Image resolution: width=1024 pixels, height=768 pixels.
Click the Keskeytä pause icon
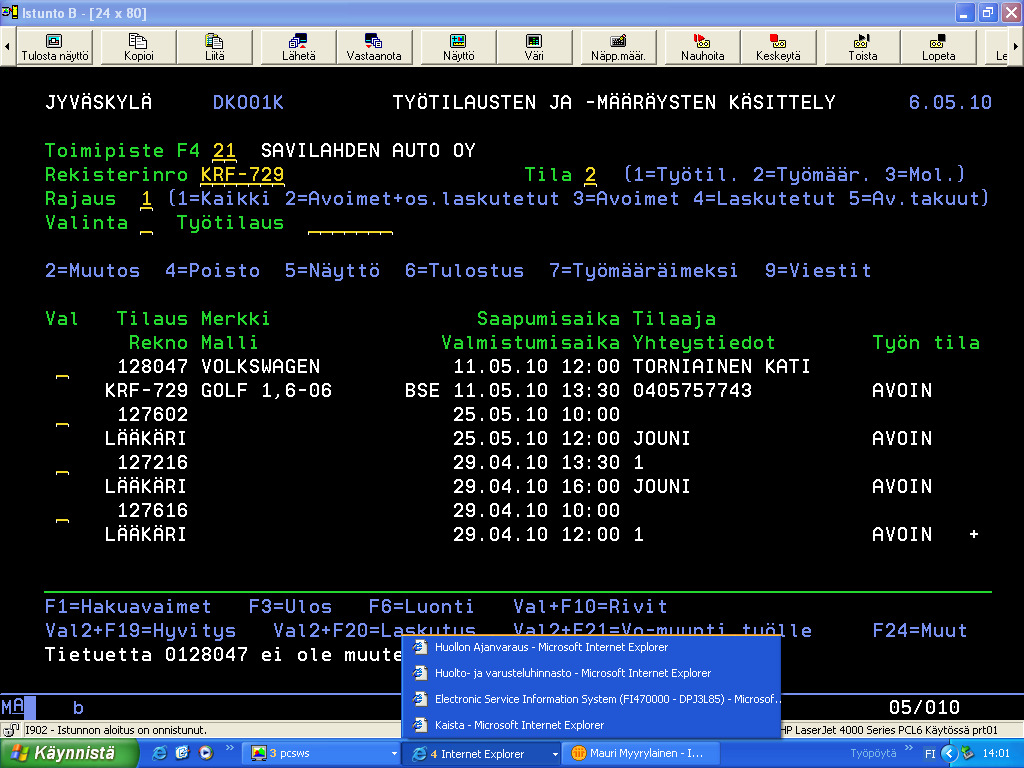[778, 47]
